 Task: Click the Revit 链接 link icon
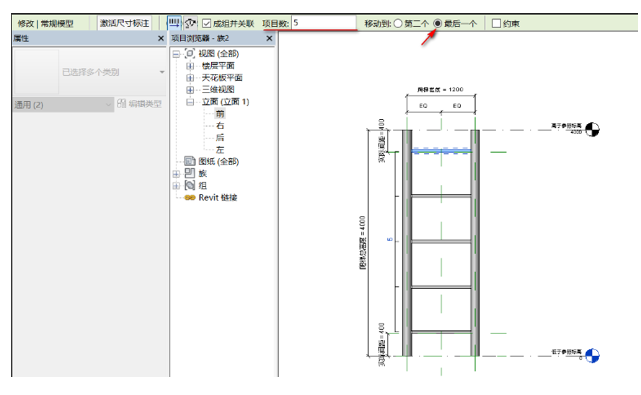tap(190, 198)
